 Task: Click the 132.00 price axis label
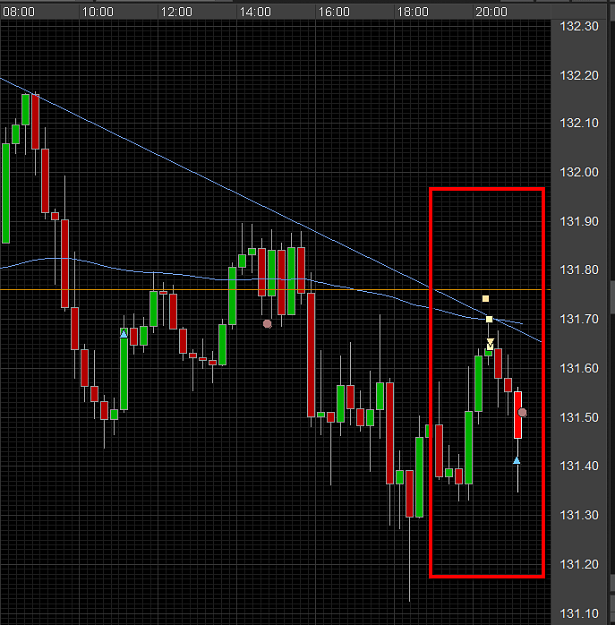point(579,172)
